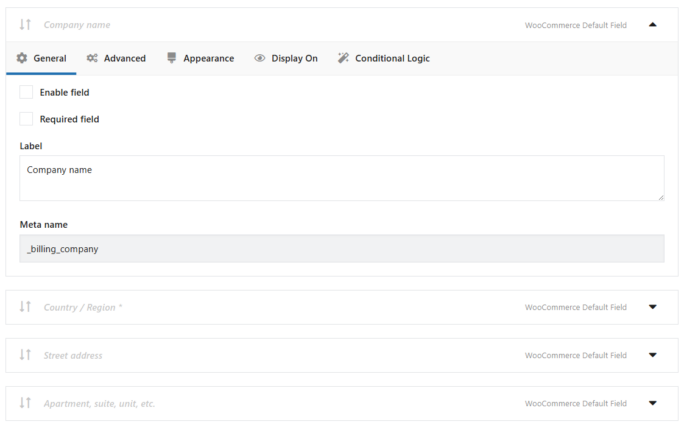Viewport: 684px width, 430px height.
Task: Click the Conditional Logic magic wand icon
Action: 343,58
